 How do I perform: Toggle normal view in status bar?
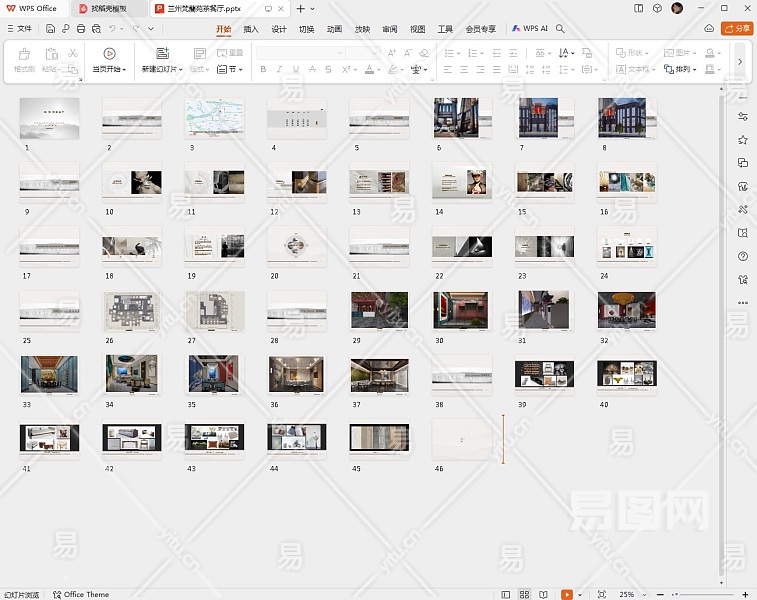point(507,594)
